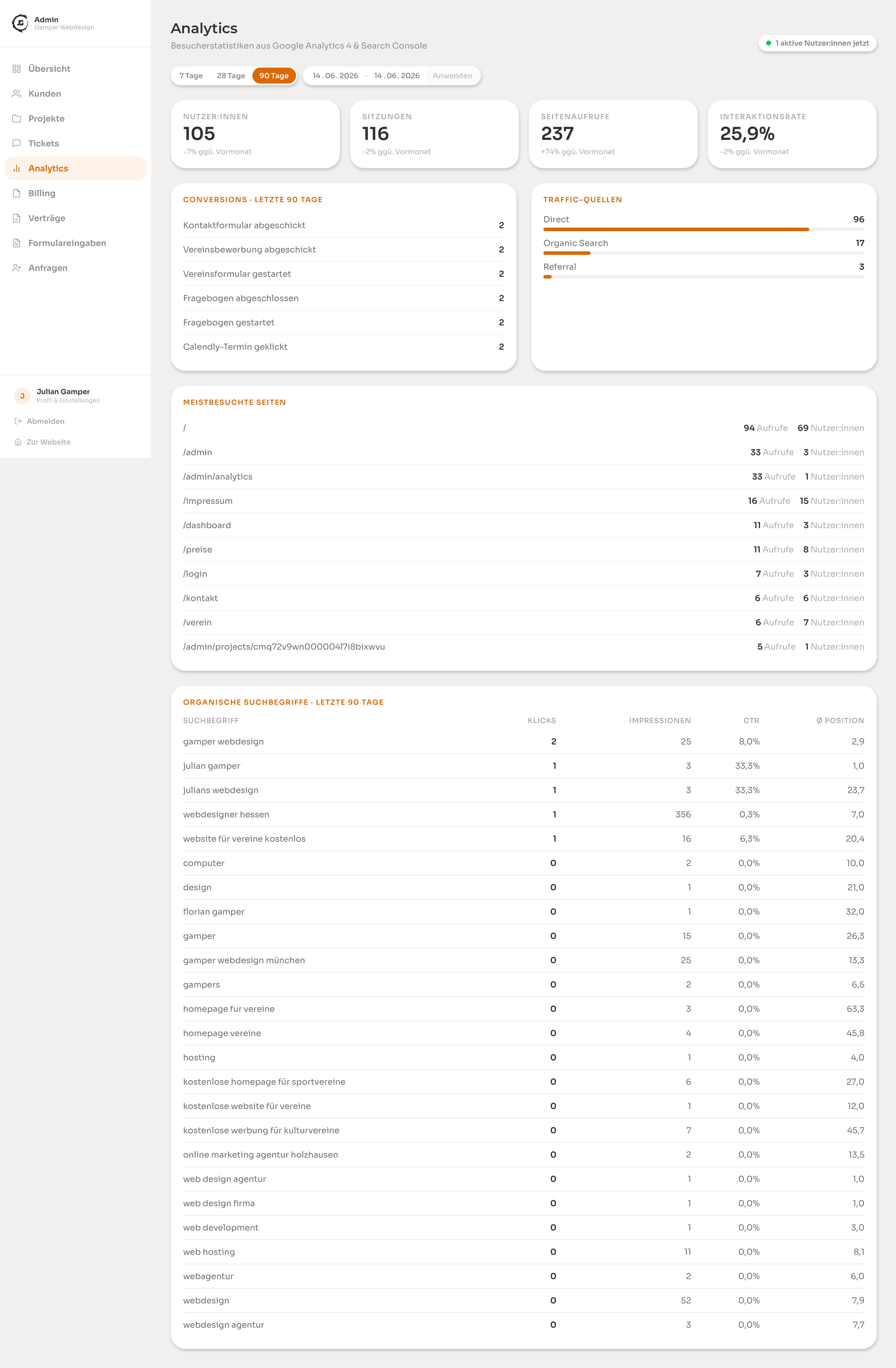Click the /admin/projects/cmq72v9wn page path
The image size is (896, 1368).
(284, 647)
